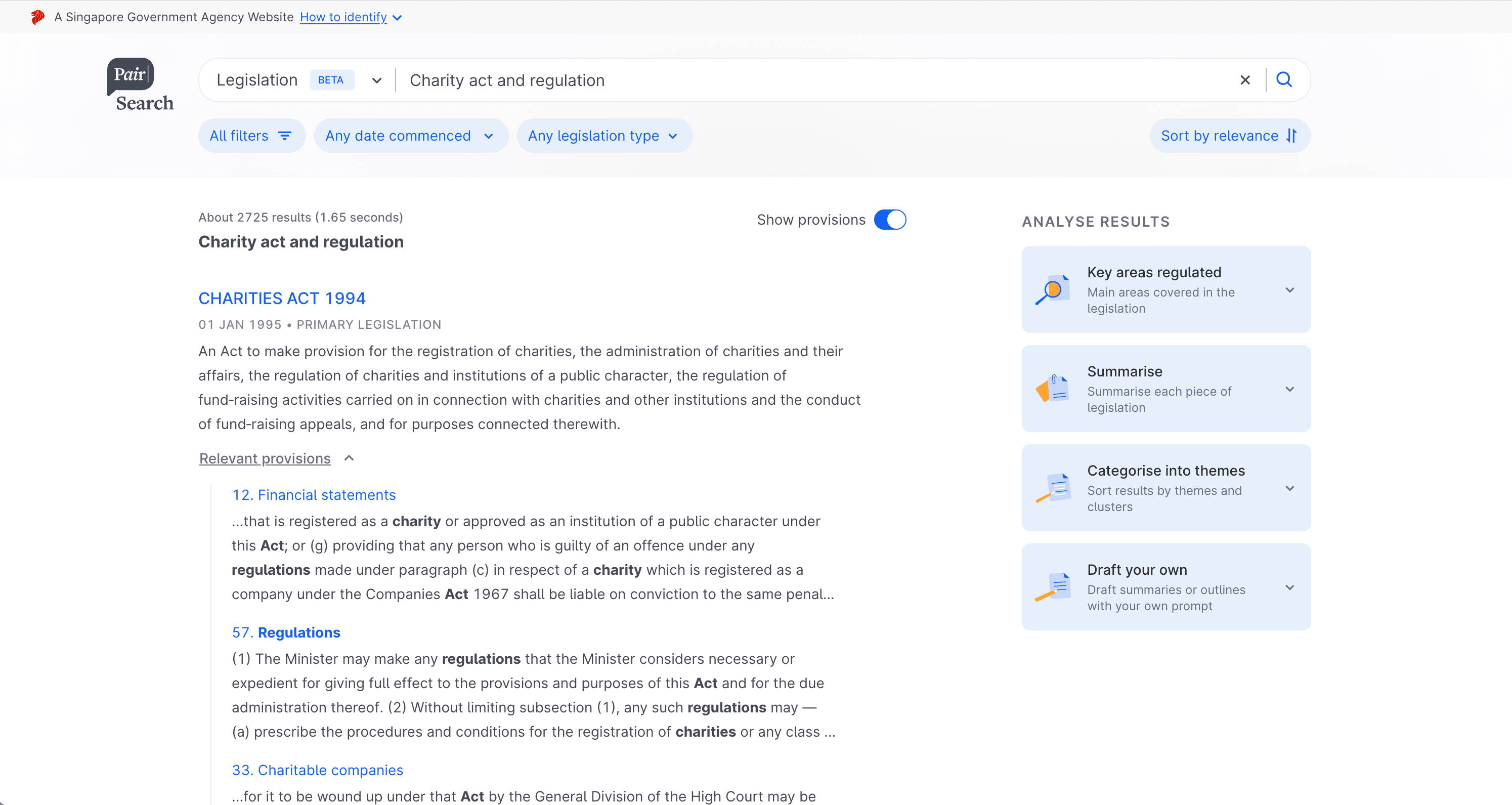This screenshot has height=805, width=1512.
Task: Click the Pair Search logo
Action: pos(140,85)
